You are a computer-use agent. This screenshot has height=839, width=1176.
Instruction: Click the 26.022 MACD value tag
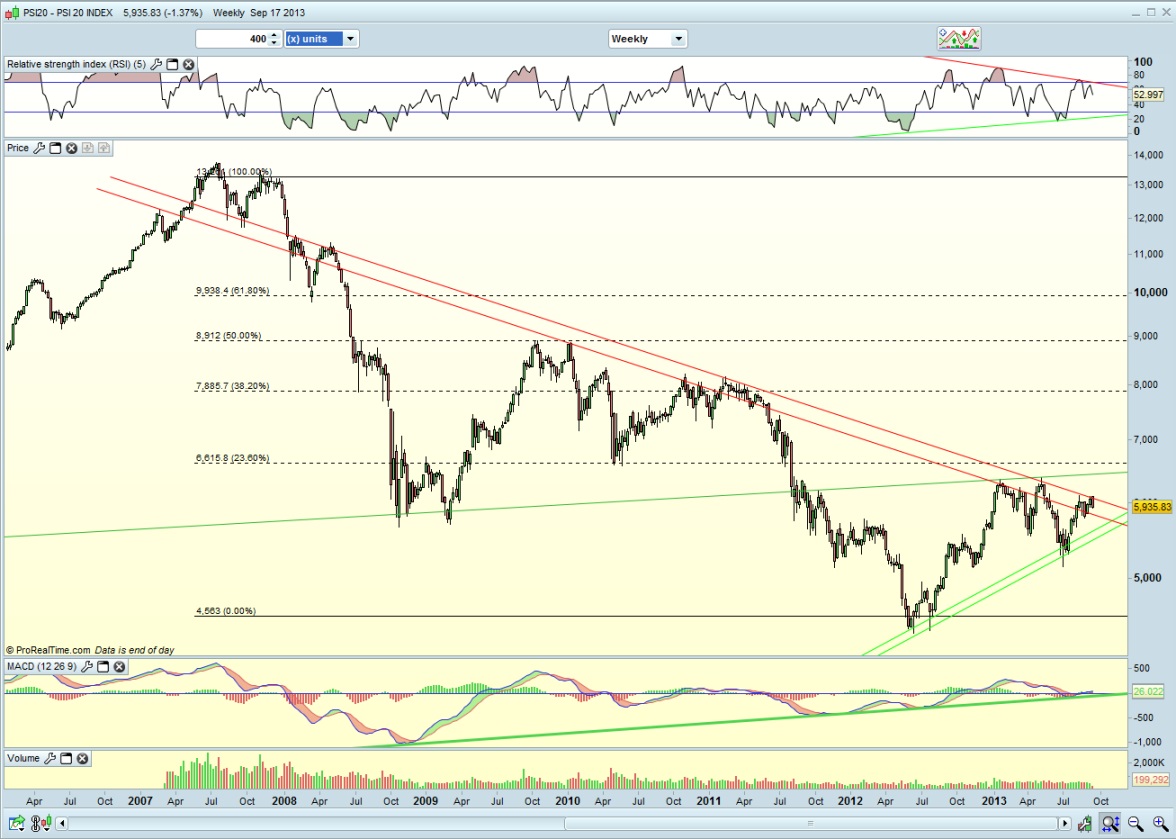tap(1148, 691)
